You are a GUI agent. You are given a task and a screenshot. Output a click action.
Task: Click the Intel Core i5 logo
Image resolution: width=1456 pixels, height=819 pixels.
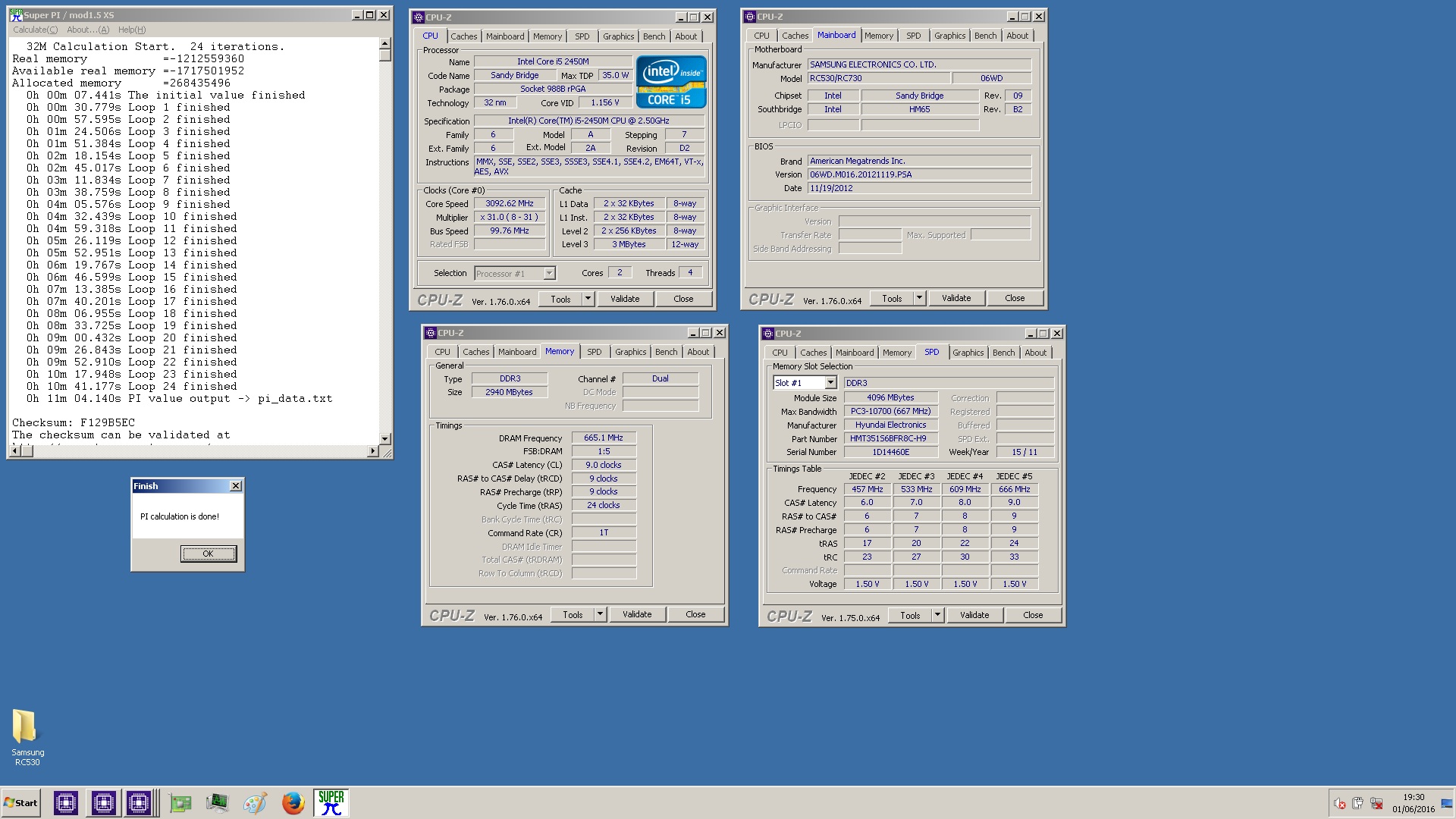click(x=671, y=81)
